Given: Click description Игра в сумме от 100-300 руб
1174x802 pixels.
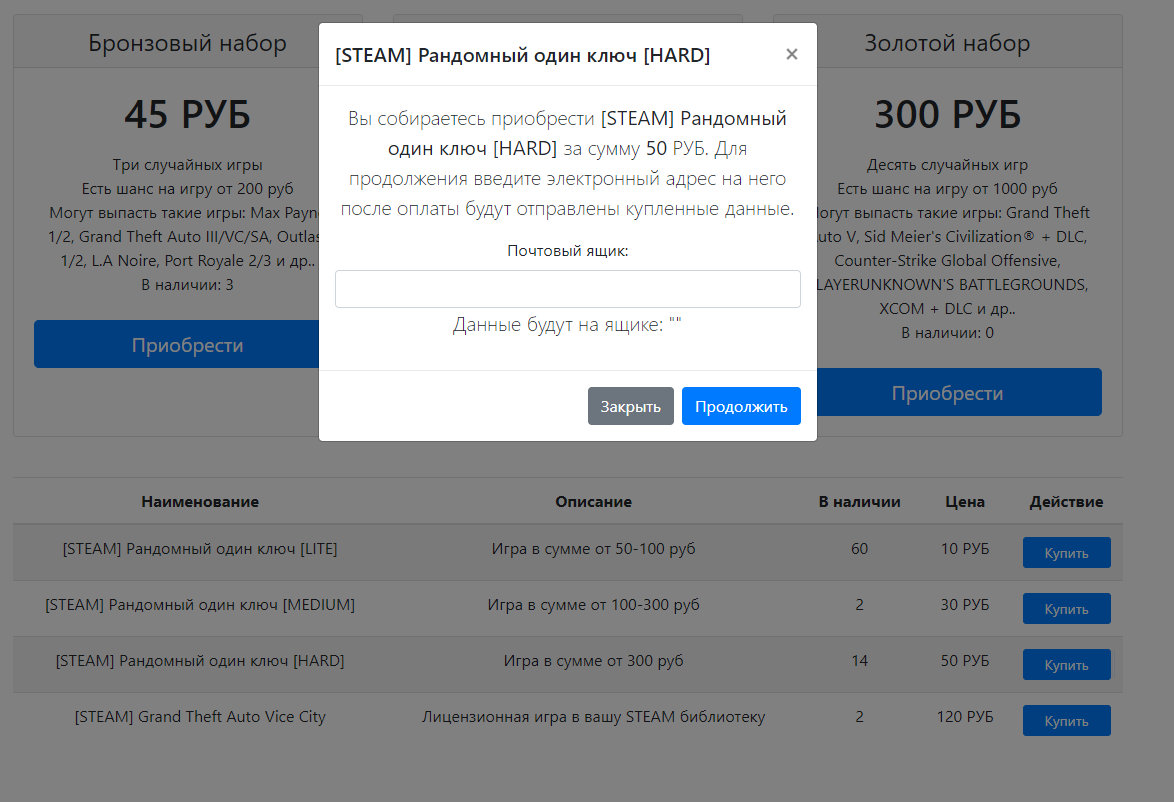Looking at the screenshot, I should pos(593,605).
